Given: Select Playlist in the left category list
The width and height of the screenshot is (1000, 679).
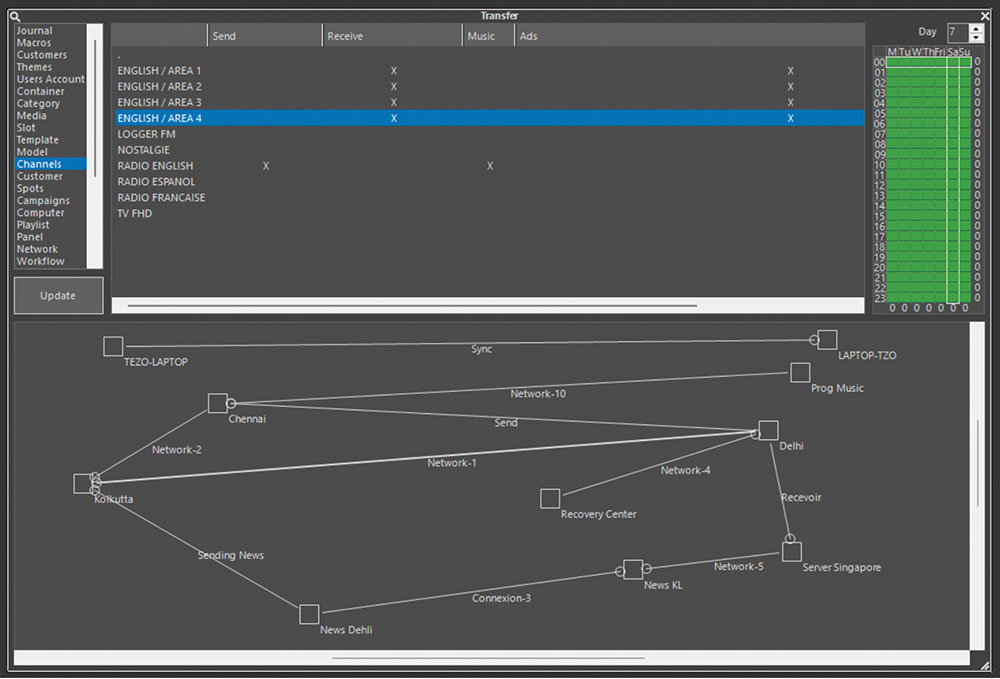Looking at the screenshot, I should [x=33, y=225].
